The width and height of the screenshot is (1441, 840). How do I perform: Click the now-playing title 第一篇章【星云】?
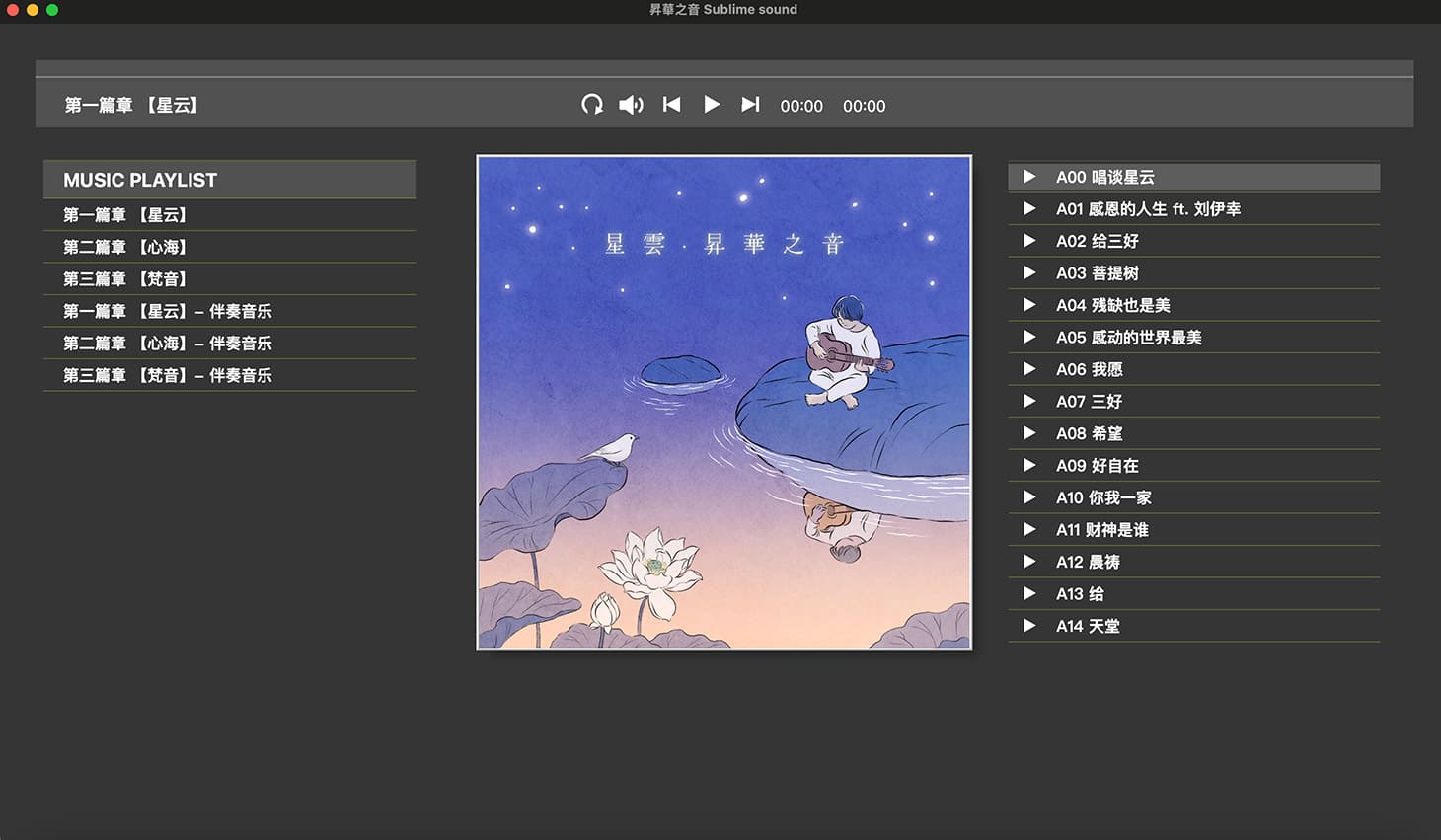(x=132, y=105)
